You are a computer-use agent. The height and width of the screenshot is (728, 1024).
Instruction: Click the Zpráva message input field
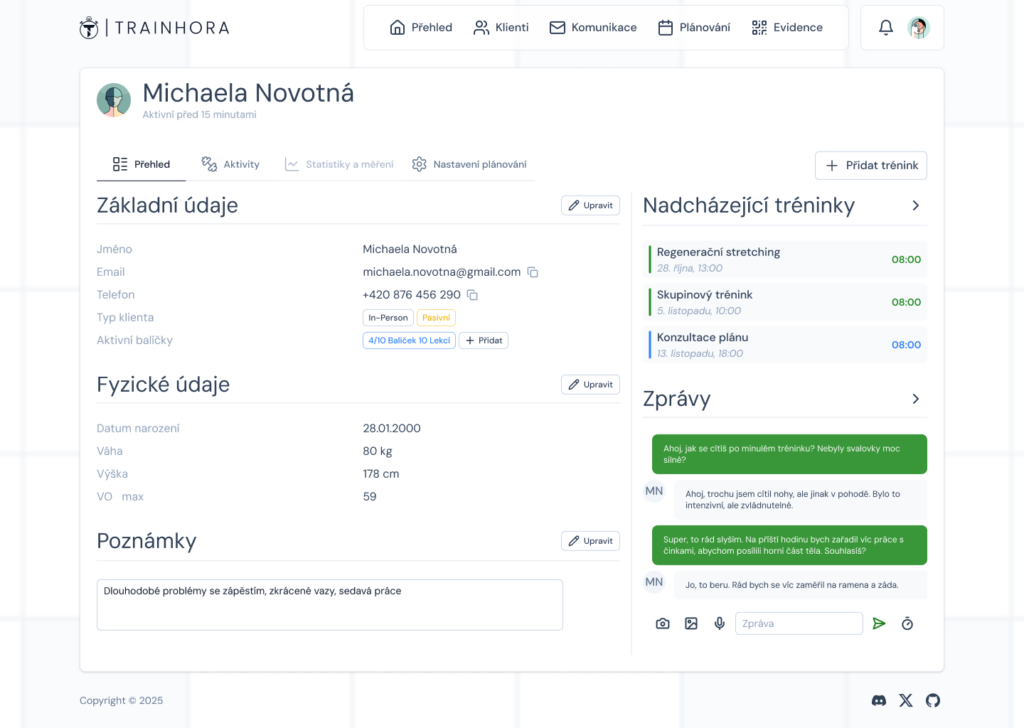tap(798, 624)
